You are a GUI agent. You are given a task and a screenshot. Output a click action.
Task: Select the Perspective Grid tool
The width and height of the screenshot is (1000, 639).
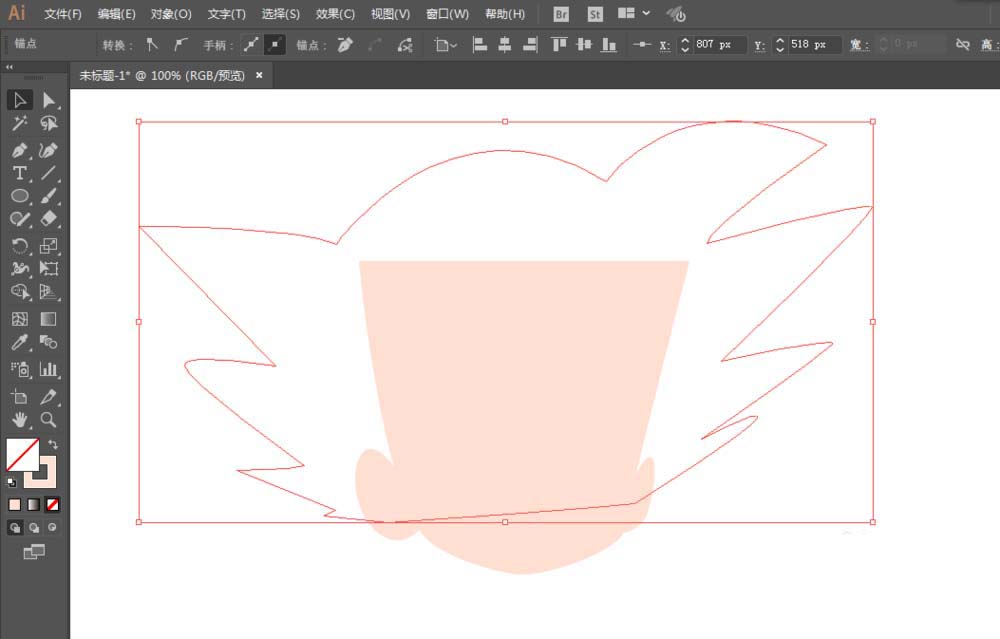click(x=48, y=291)
